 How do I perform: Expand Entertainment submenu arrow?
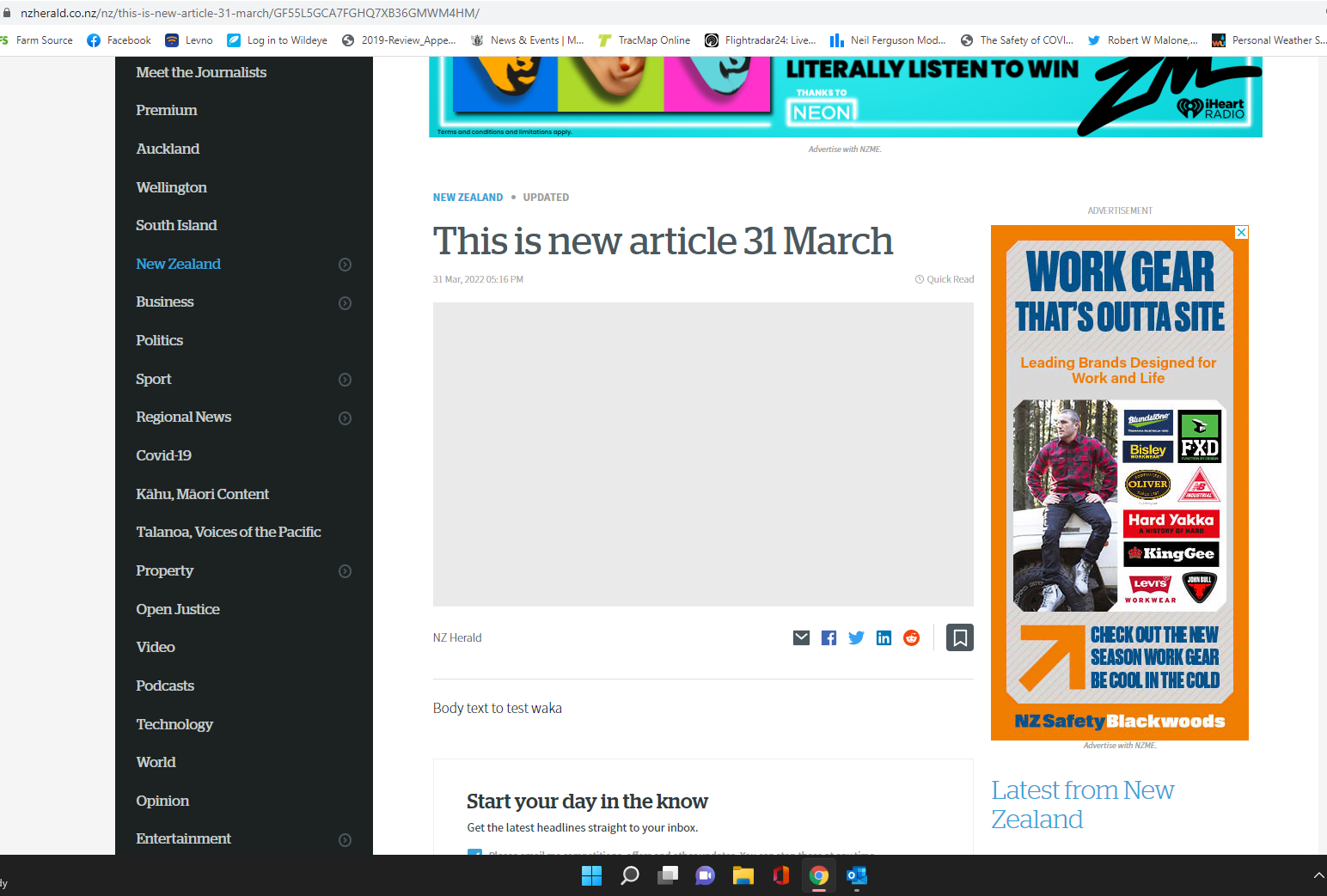tap(345, 840)
